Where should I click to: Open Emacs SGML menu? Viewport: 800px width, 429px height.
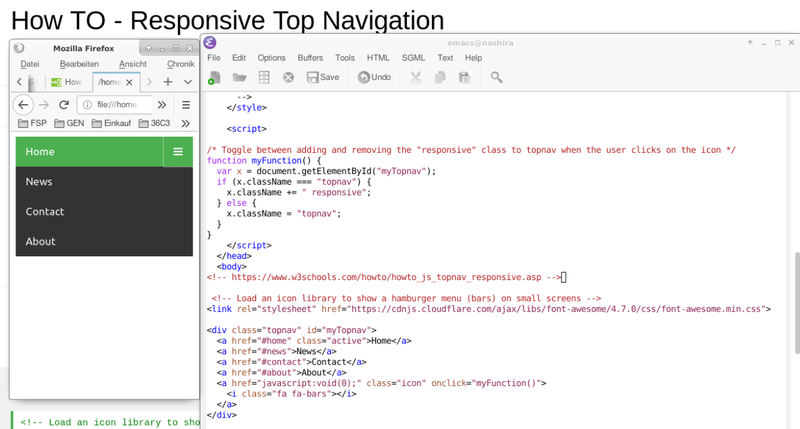(413, 58)
